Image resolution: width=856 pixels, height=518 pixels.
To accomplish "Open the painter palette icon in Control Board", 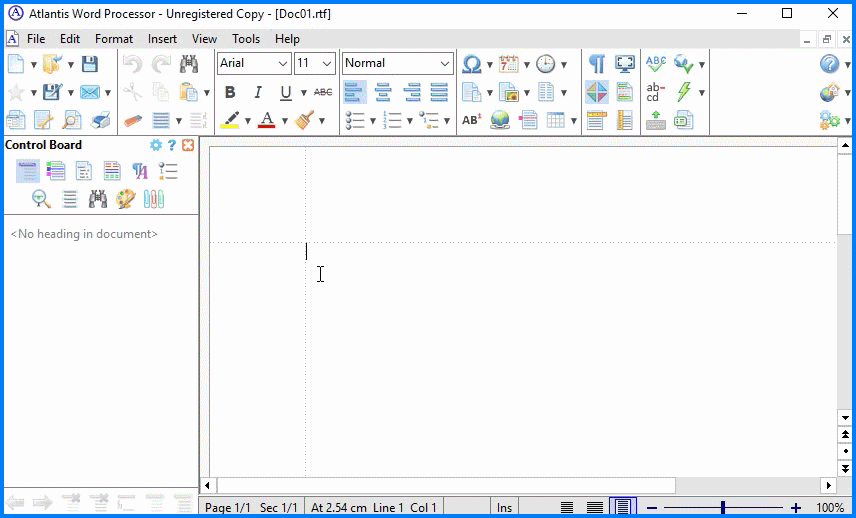I will 126,199.
